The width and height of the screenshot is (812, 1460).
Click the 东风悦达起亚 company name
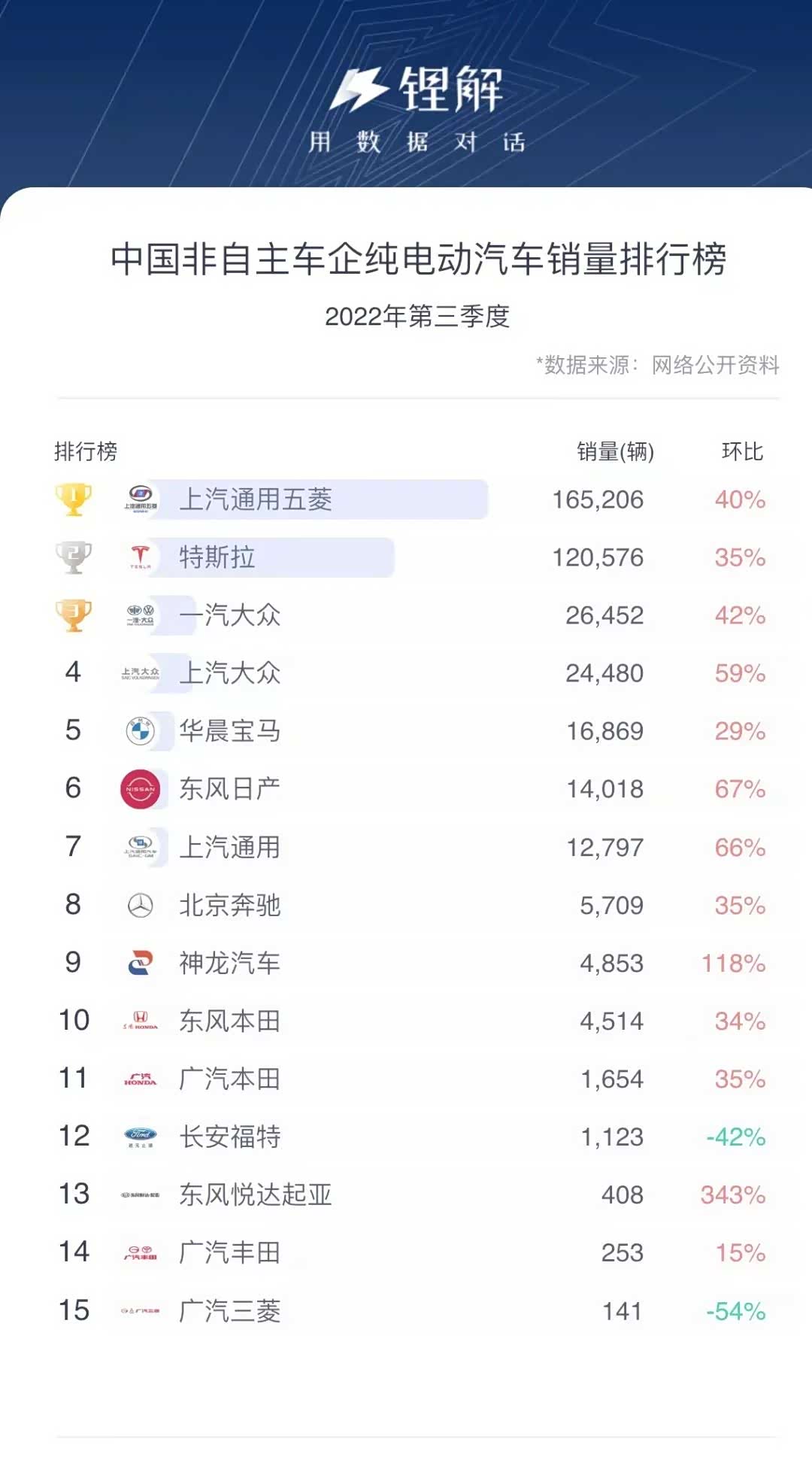(256, 1194)
